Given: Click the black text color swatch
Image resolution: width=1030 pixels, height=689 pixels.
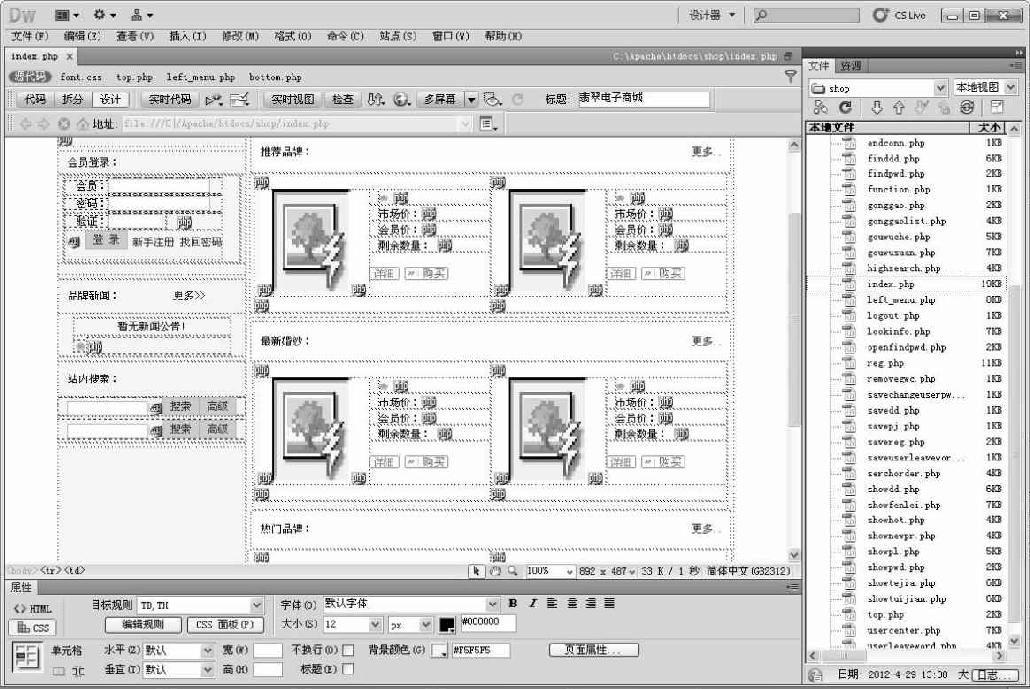Looking at the screenshot, I should 447,625.
